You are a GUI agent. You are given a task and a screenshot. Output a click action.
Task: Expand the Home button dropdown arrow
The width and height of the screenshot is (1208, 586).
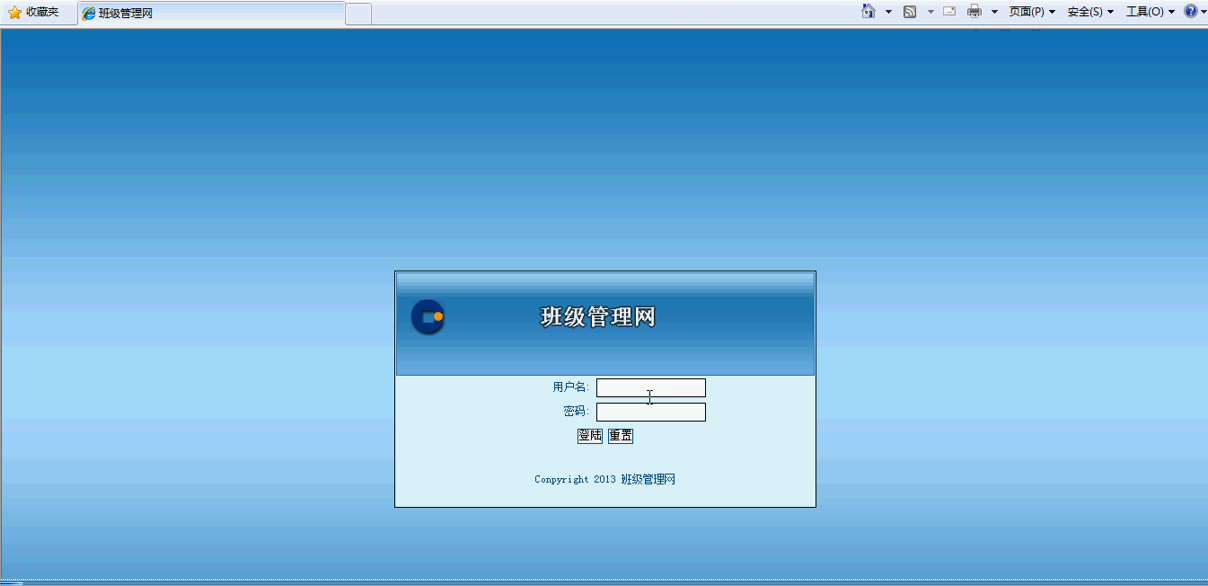click(888, 12)
